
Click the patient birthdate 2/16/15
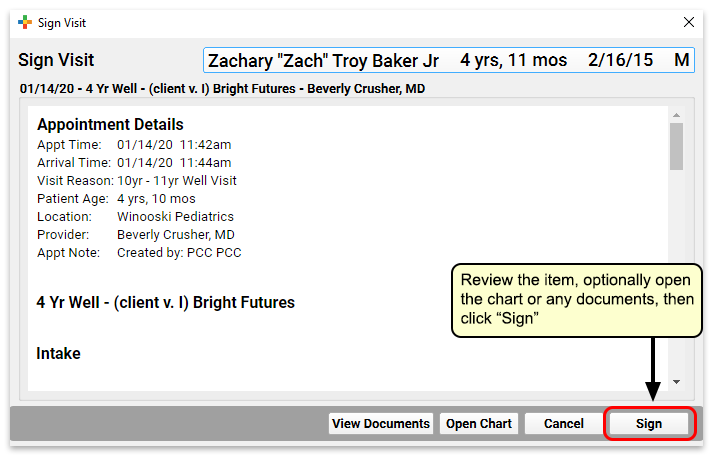pos(620,60)
